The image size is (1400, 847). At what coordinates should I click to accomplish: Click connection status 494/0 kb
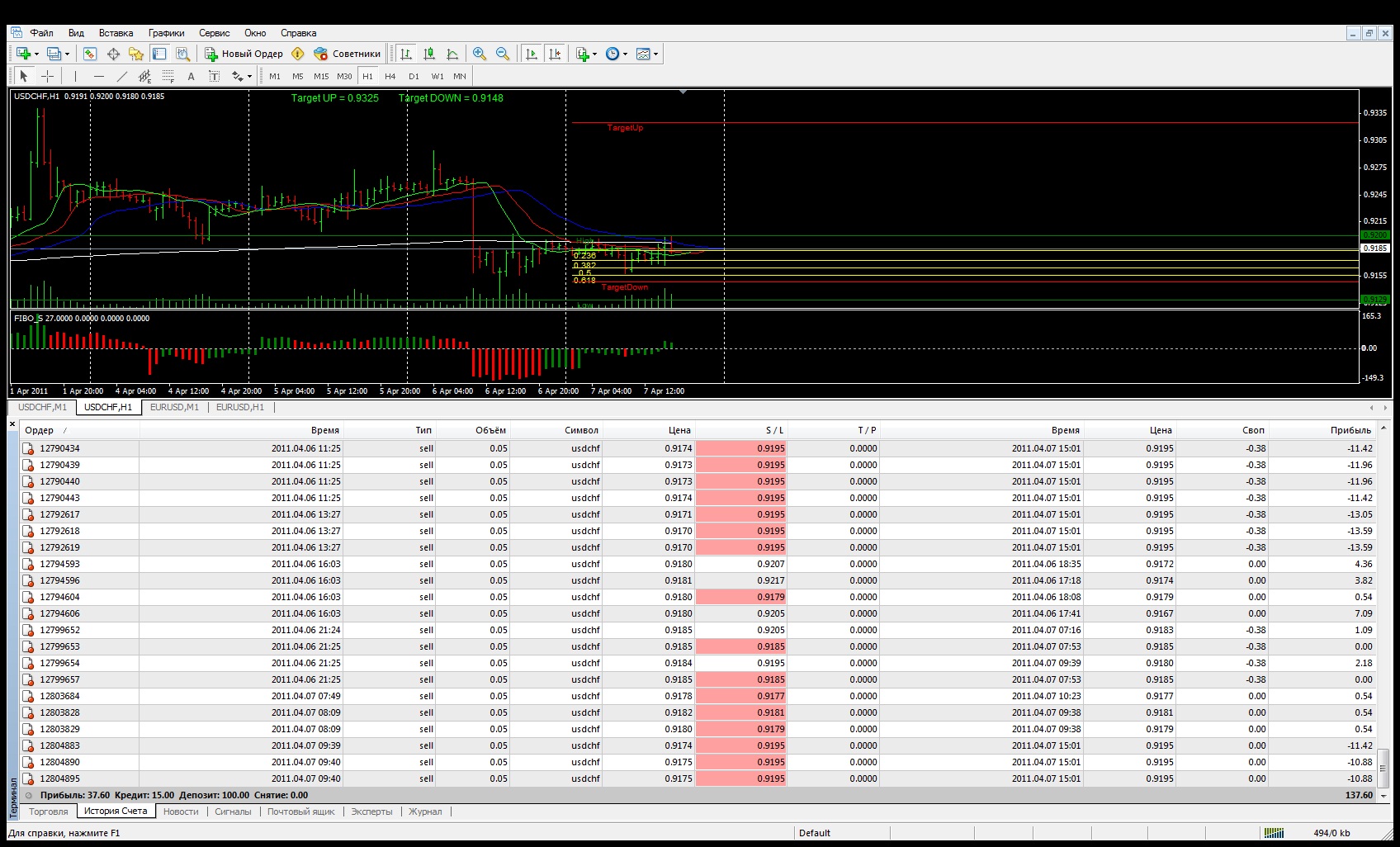pyautogui.click(x=1331, y=833)
